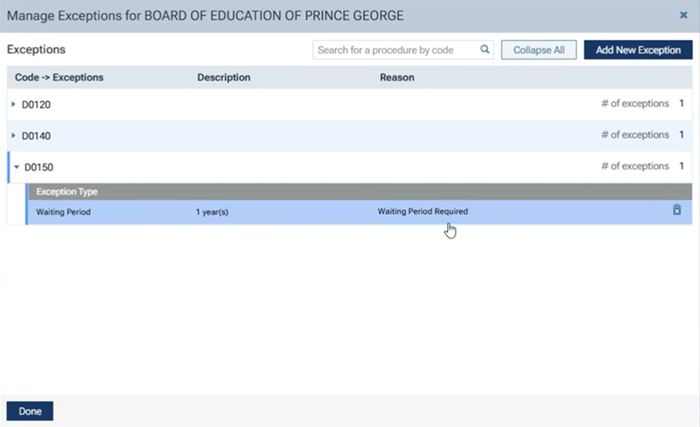Focus the procedure code search field
Viewport: 700px width, 427px height.
pyautogui.click(x=395, y=49)
